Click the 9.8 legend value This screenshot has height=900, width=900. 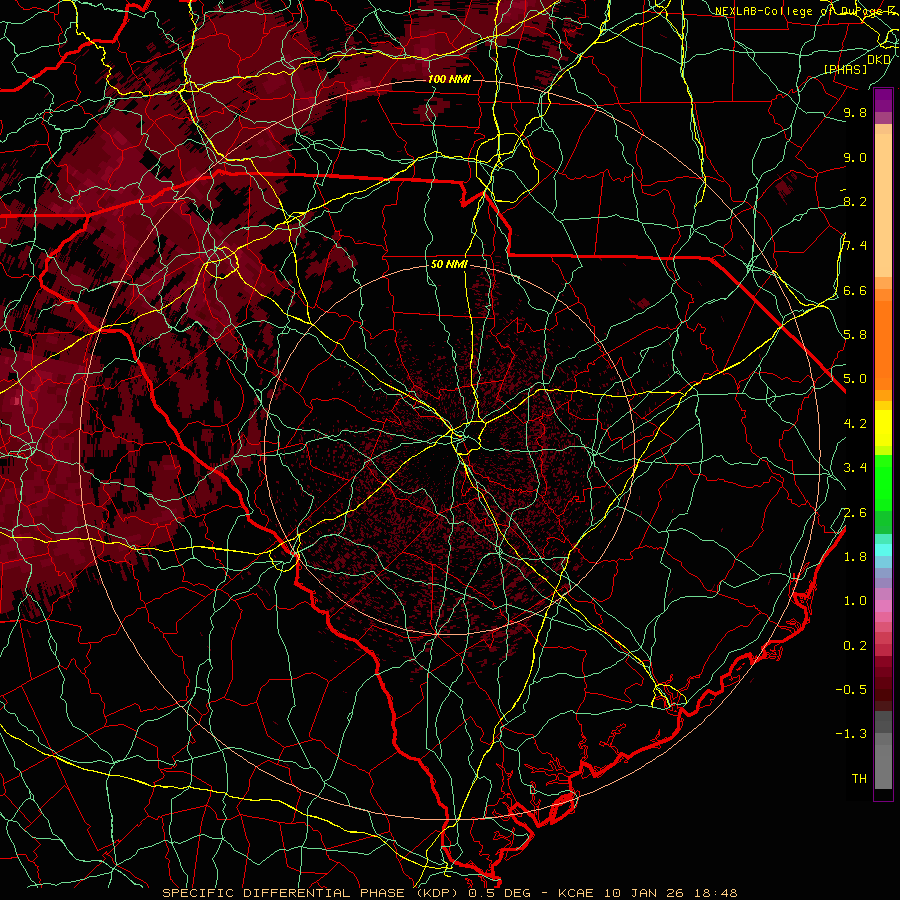[855, 112]
